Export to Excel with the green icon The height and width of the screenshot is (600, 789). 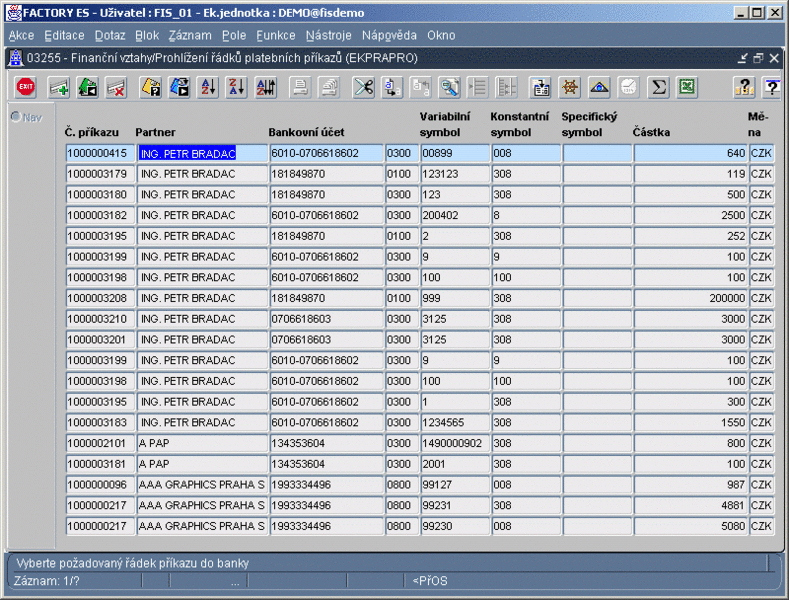coord(687,87)
